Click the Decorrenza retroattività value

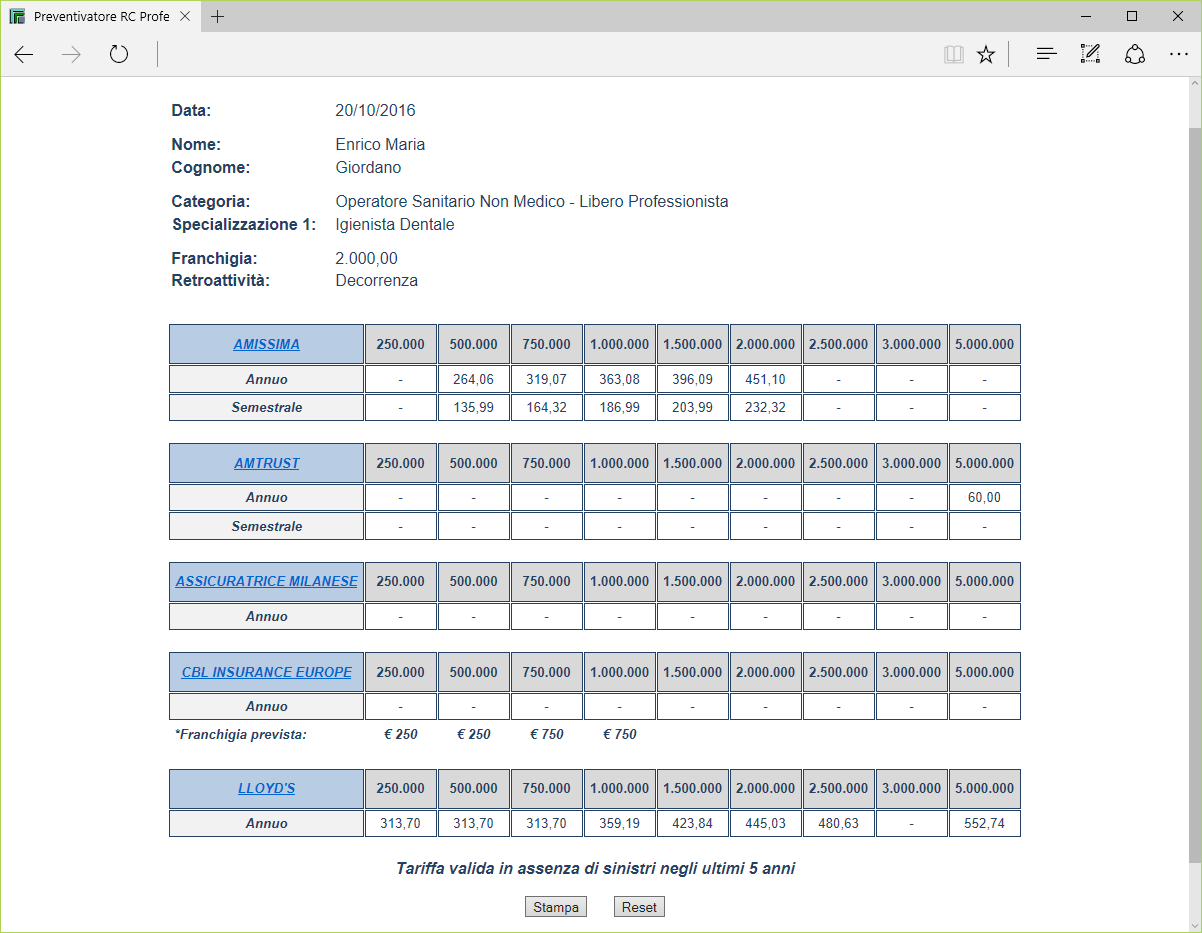click(376, 280)
